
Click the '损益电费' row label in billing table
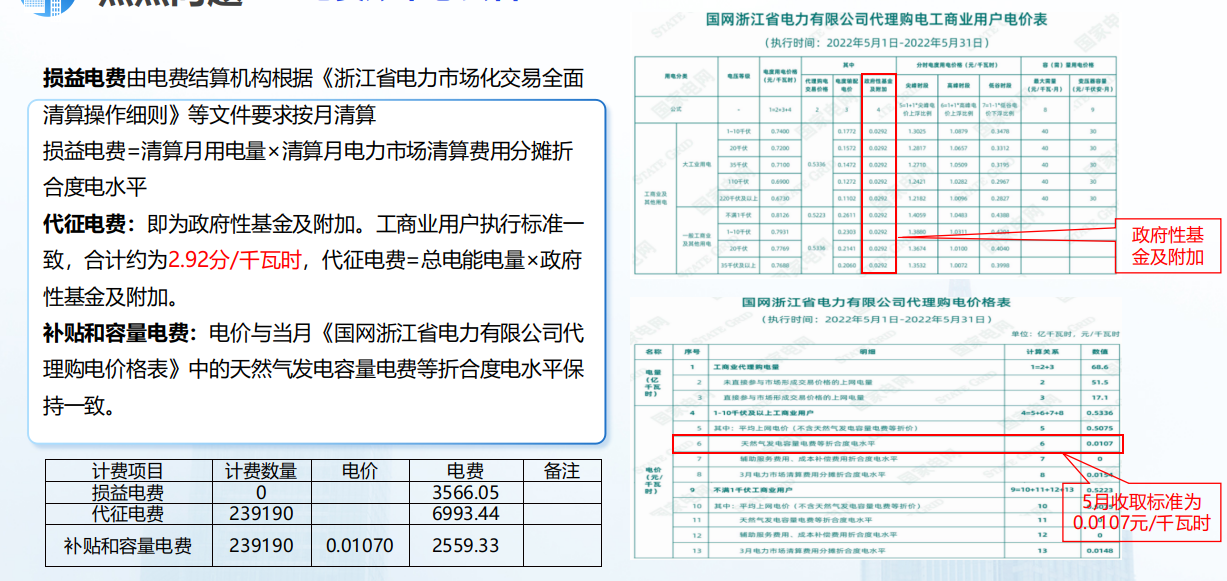point(128,492)
